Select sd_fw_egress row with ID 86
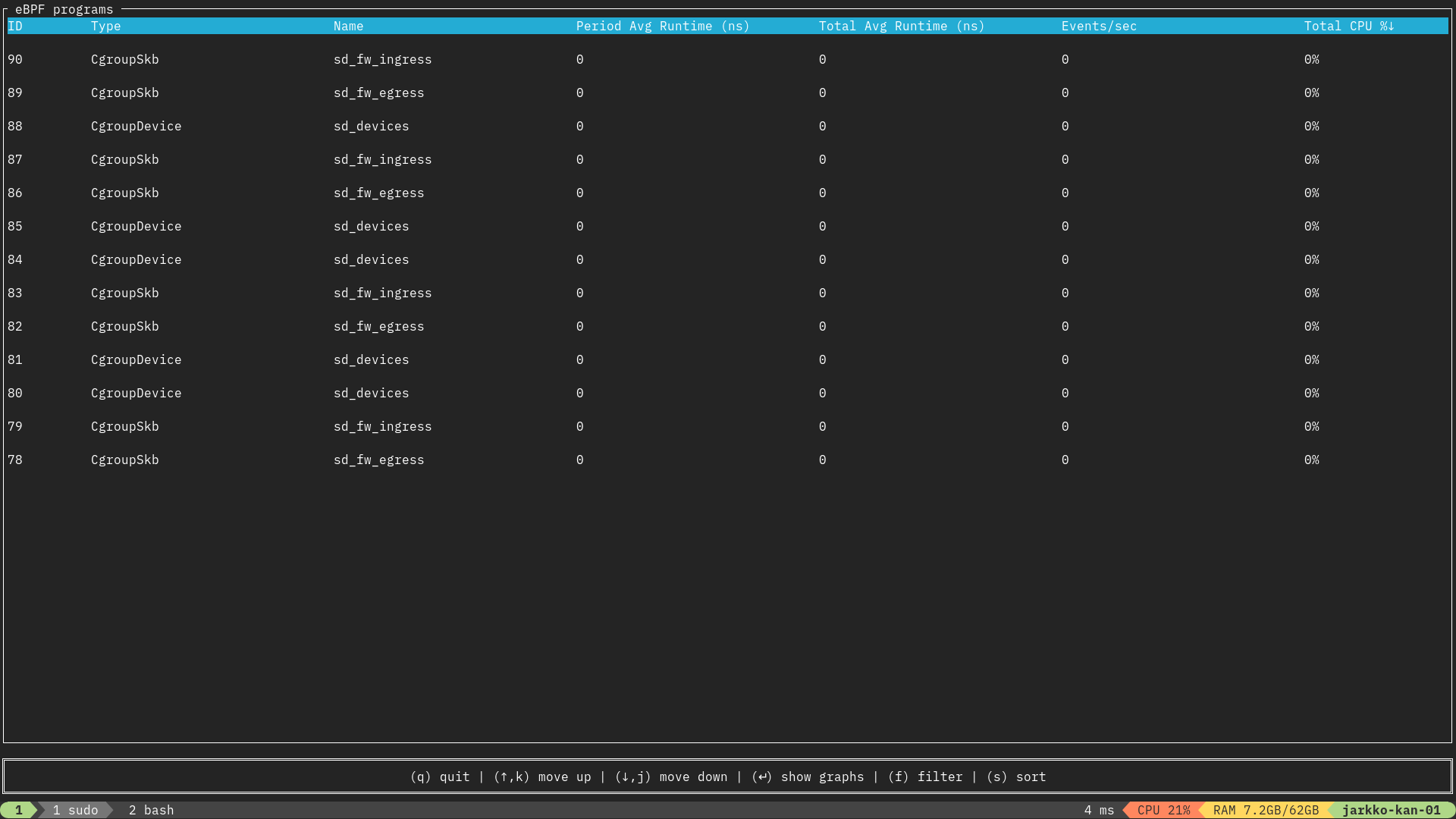The image size is (1456, 819). tap(378, 193)
